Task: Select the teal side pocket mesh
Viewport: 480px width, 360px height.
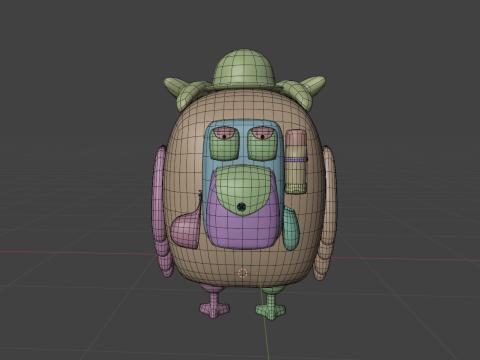Action: [x=291, y=228]
